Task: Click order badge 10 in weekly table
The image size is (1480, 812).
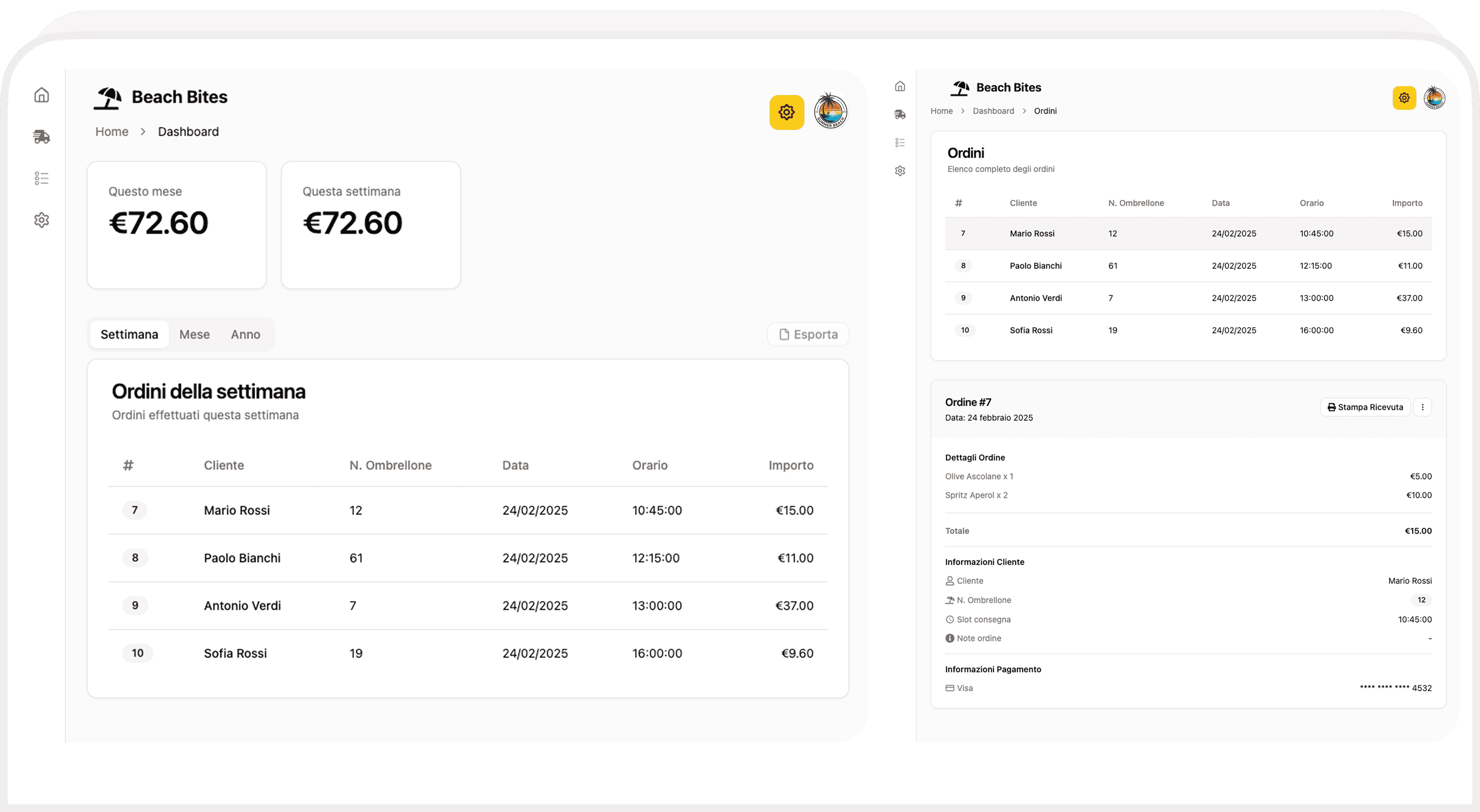Action: (137, 653)
